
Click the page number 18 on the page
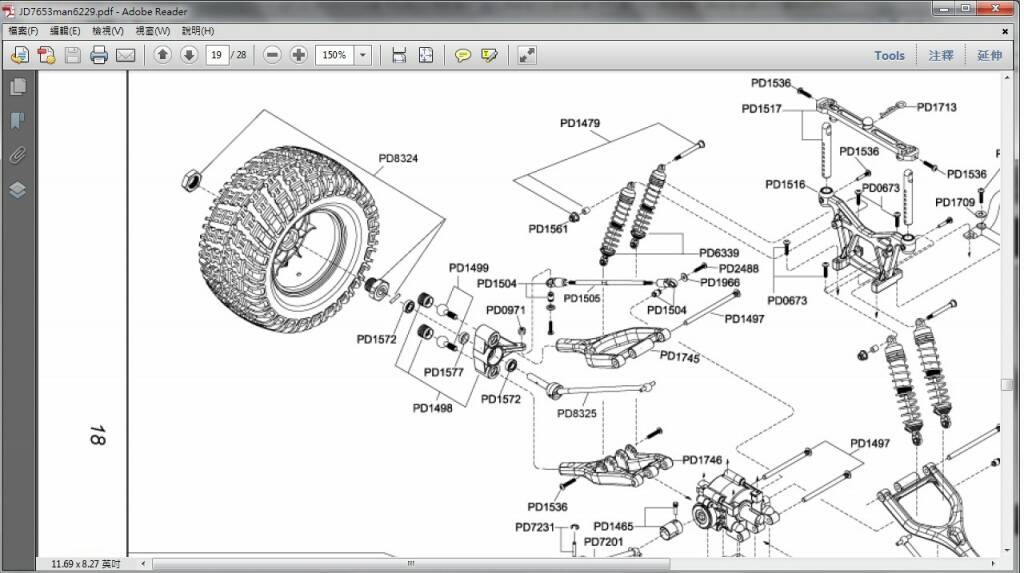[x=97, y=435]
